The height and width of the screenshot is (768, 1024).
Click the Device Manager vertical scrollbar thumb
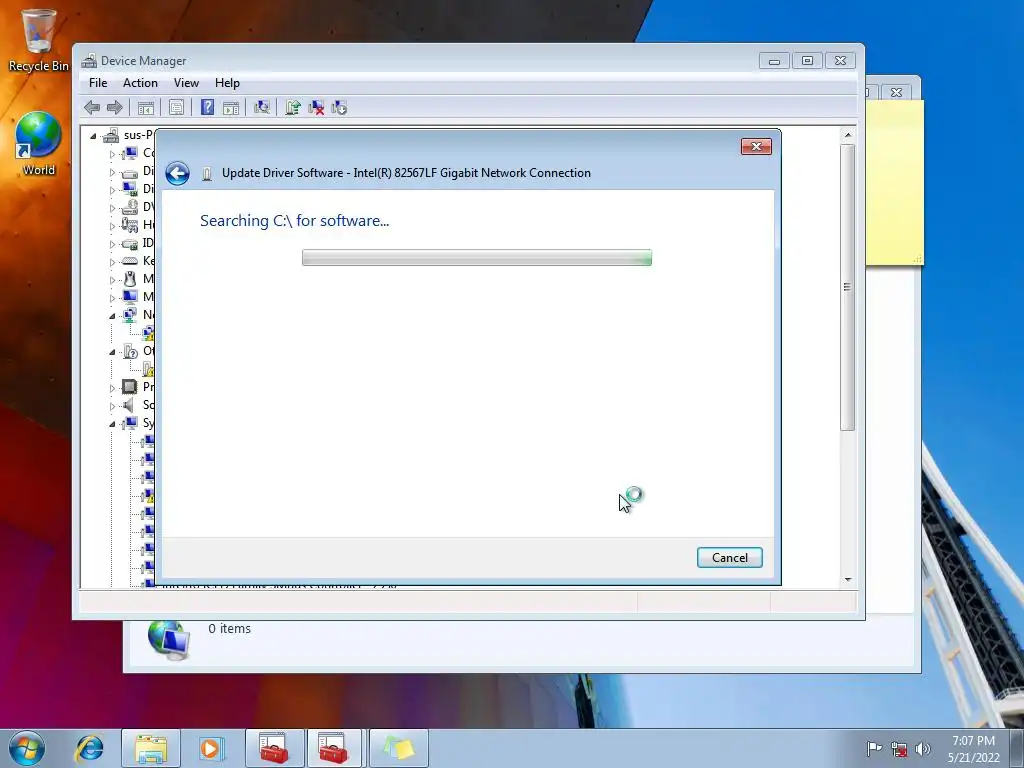pos(848,287)
